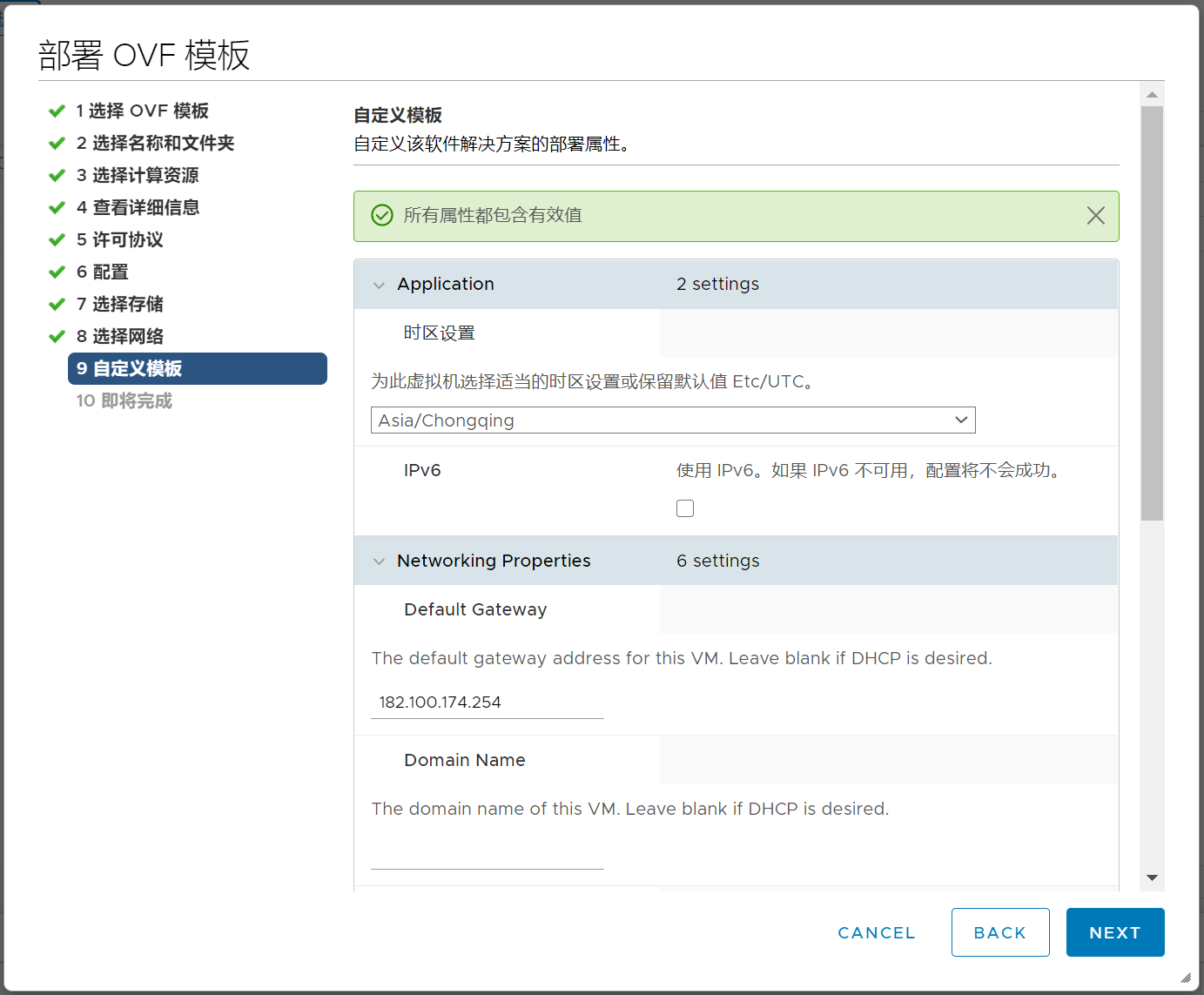Click the resize grip at dialog corner

[x=1185, y=977]
